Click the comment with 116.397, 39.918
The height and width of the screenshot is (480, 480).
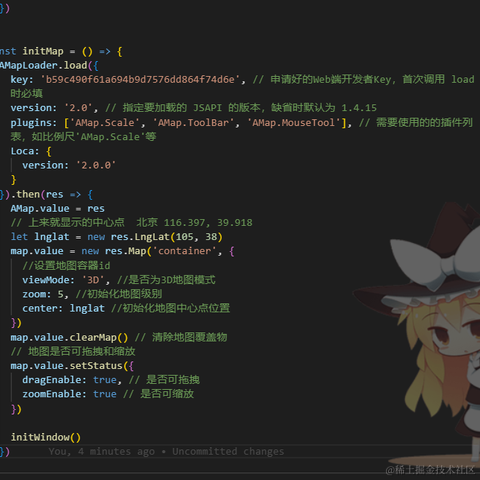[132, 223]
